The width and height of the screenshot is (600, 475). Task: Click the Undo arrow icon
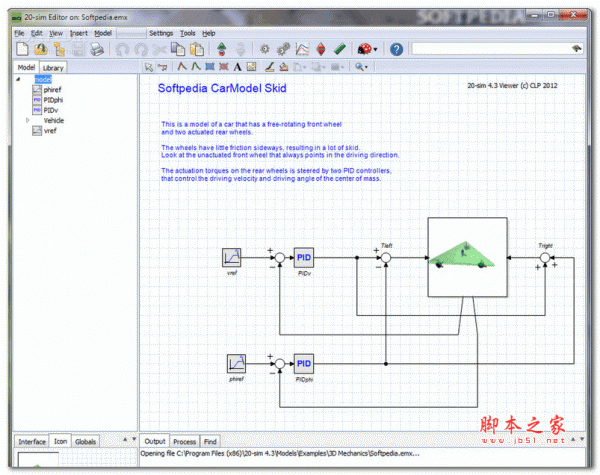(x=122, y=49)
